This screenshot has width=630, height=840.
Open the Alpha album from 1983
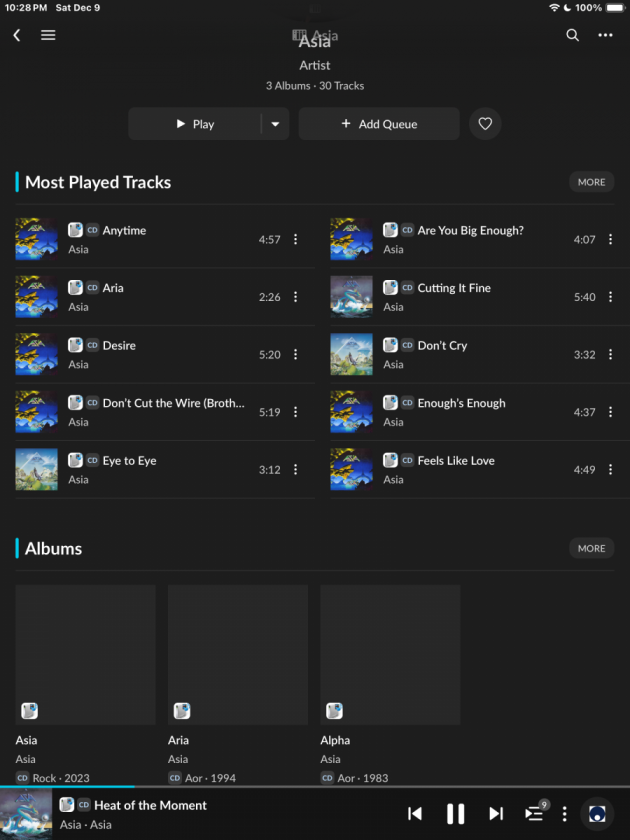(390, 655)
